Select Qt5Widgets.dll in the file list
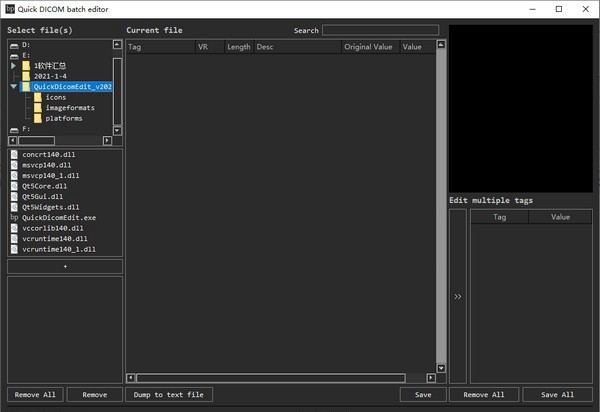This screenshot has width=600, height=412. point(51,207)
